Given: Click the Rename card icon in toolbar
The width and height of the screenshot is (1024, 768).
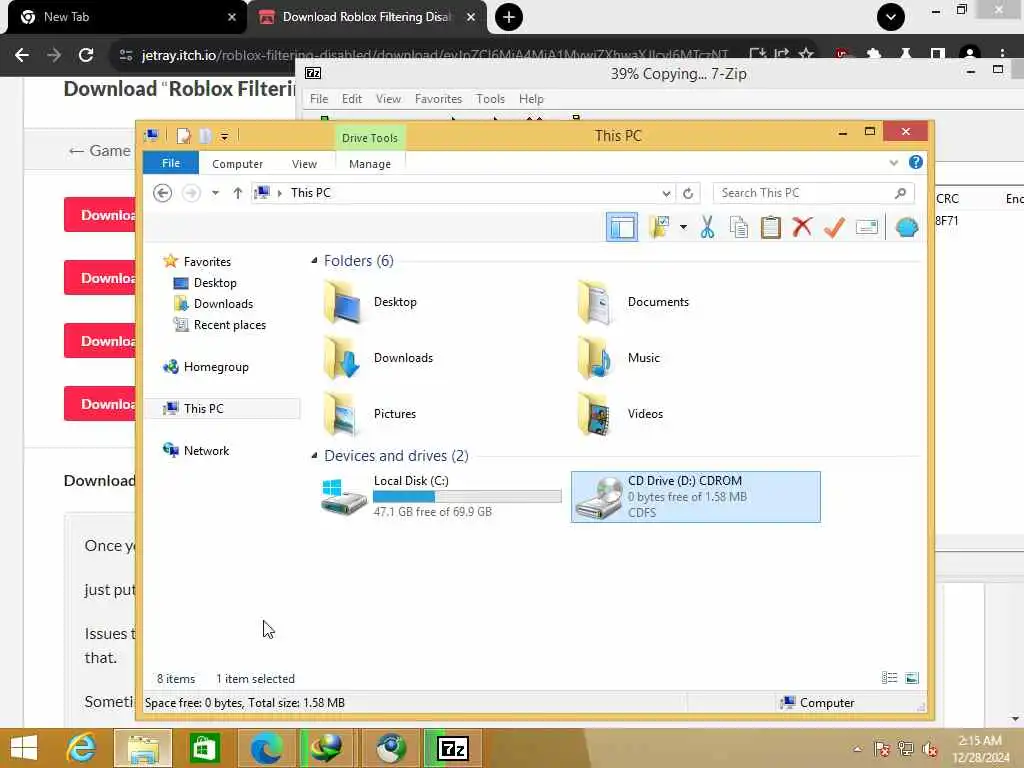Looking at the screenshot, I should coord(867,227).
